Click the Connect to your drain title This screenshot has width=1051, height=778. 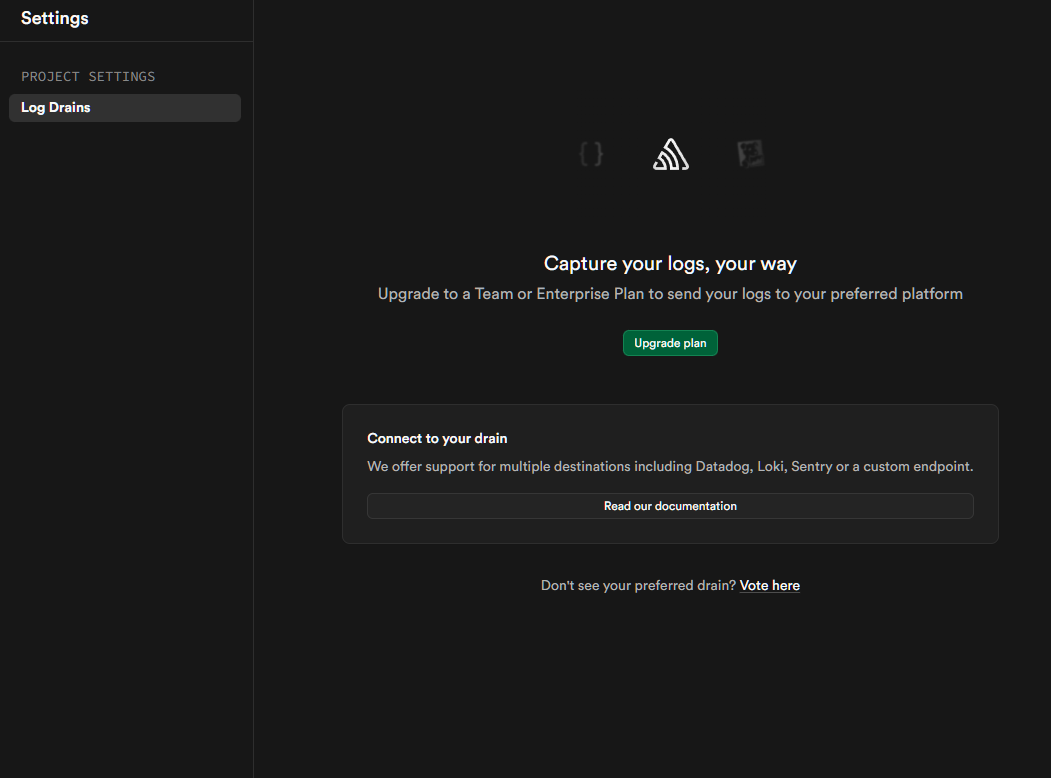(437, 438)
